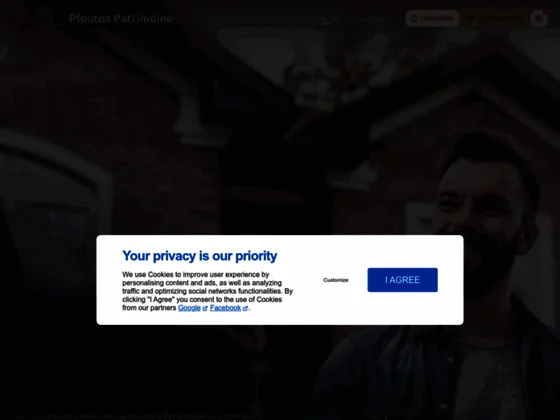Click the 'Your privacy is our priority' heading
This screenshot has width=560, height=420.
tap(200, 256)
